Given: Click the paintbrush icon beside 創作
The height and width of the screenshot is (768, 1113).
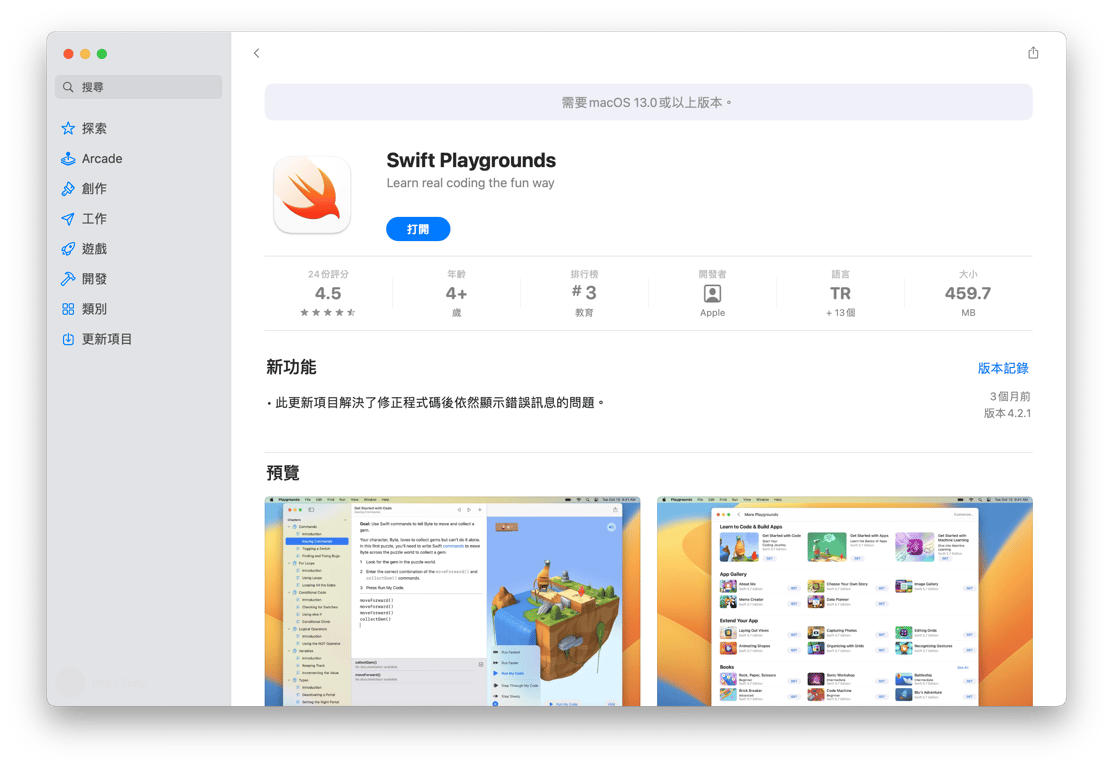Looking at the screenshot, I should (68, 189).
